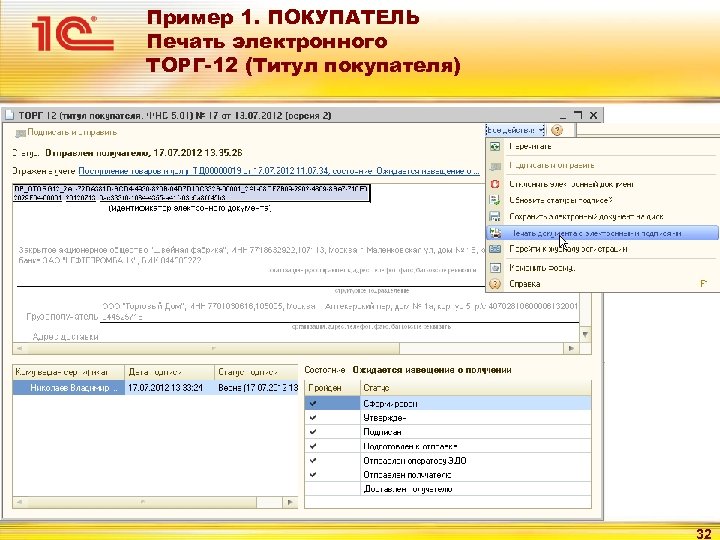The width and height of the screenshot is (720, 540).
Task: Click the Статус column header in states table
Action: click(x=476, y=388)
